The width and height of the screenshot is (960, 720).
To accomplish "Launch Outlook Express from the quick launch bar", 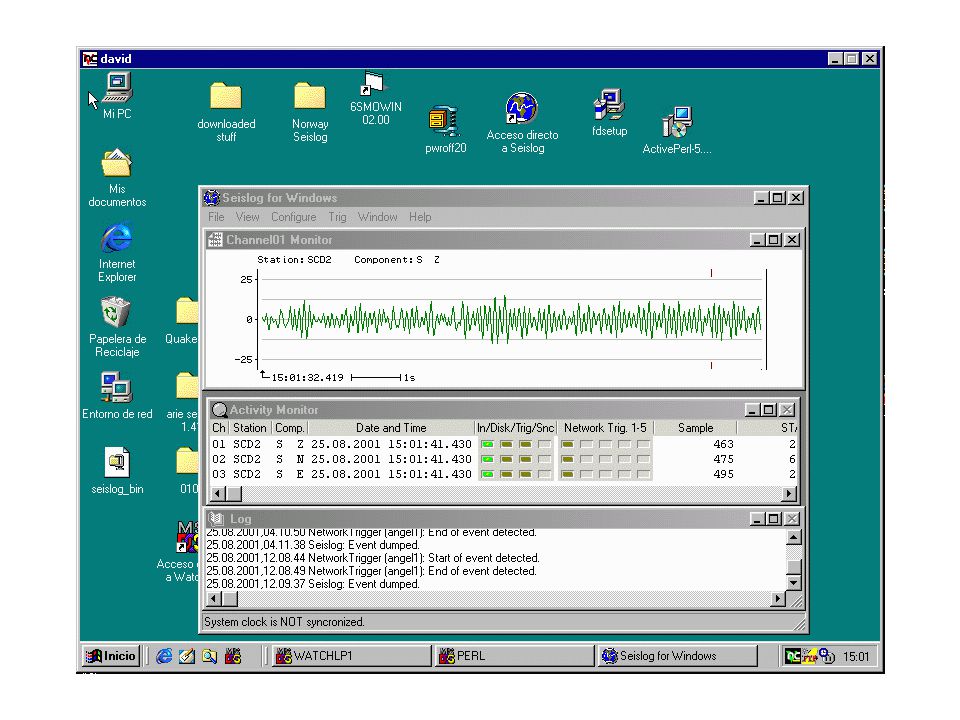I will coord(187,656).
